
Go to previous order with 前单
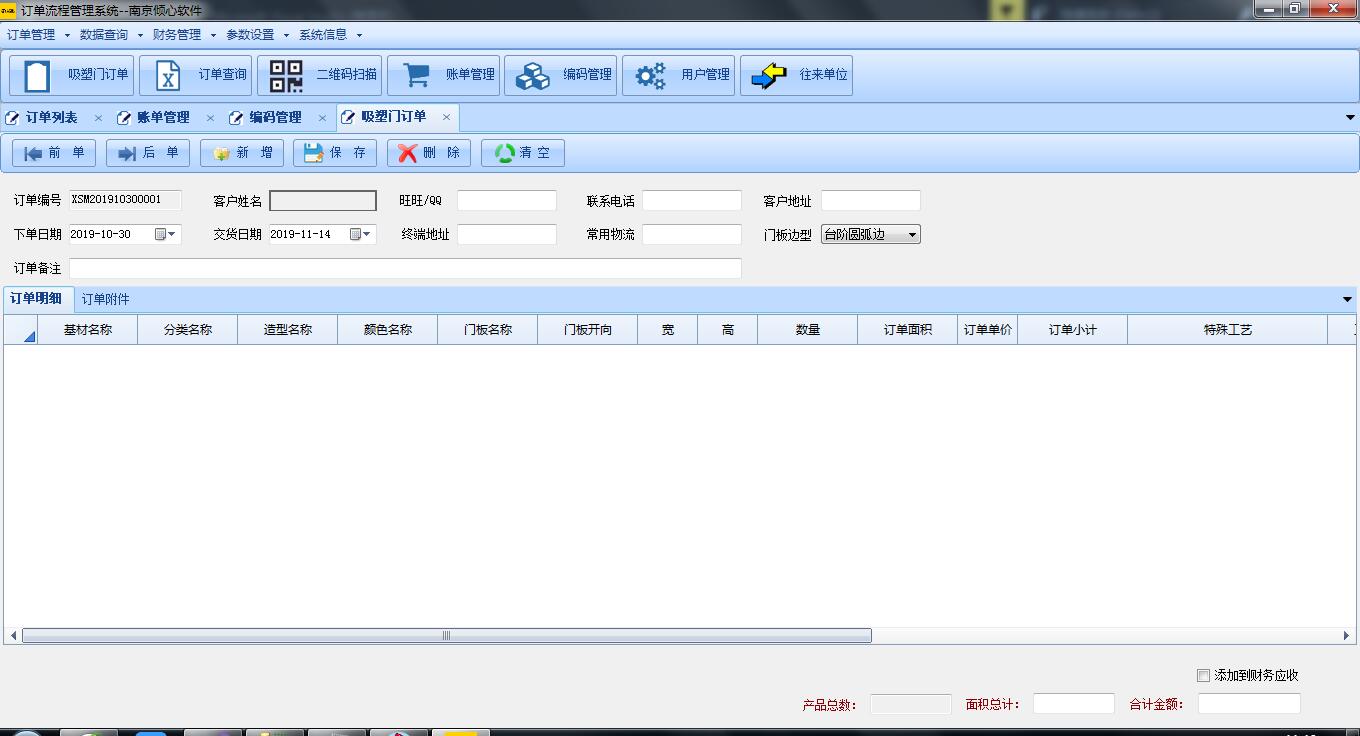coord(54,153)
